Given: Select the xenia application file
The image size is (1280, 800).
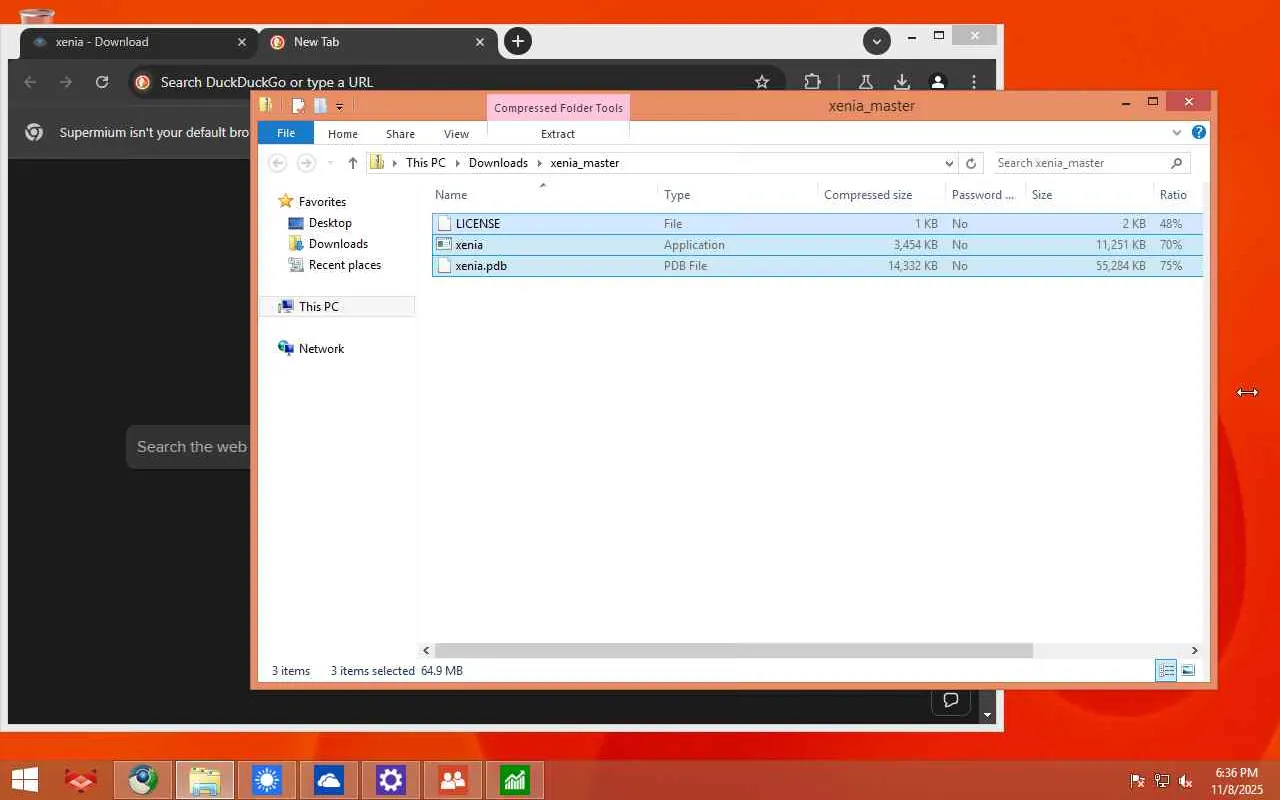Looking at the screenshot, I should click(x=817, y=245).
